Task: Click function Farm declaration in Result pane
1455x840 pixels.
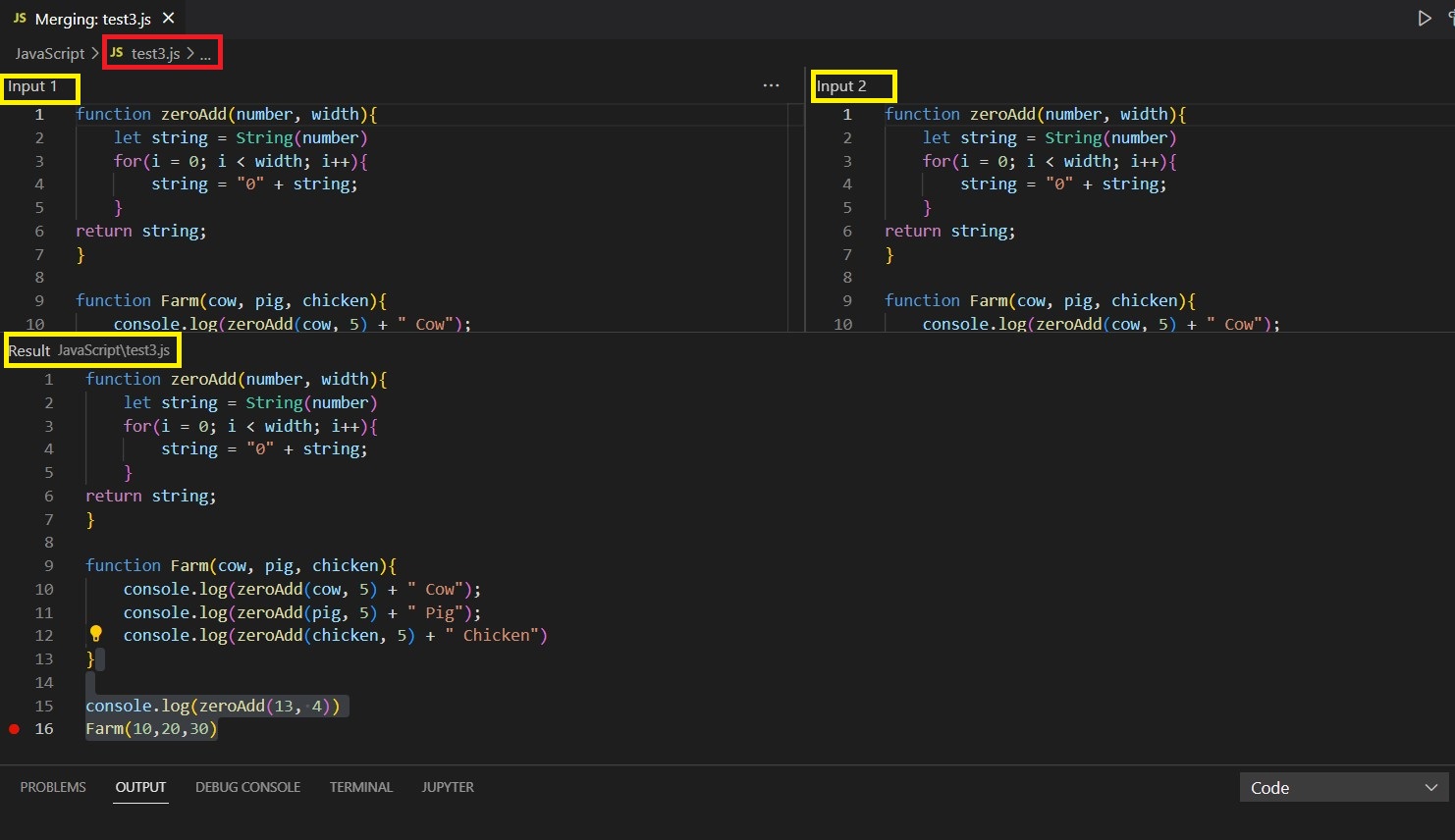Action: [x=242, y=565]
